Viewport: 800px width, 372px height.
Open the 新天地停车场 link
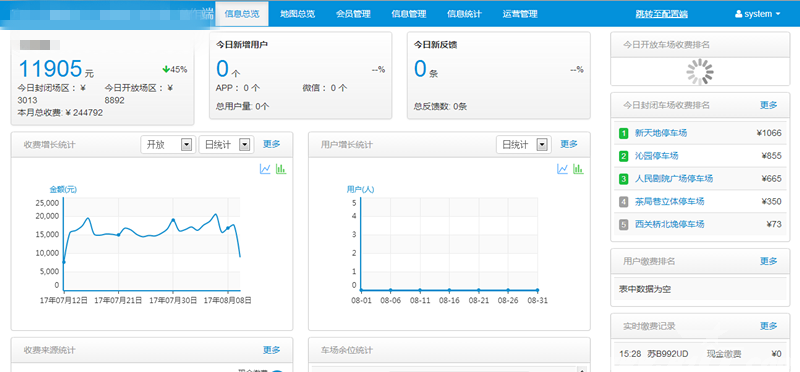(x=661, y=133)
